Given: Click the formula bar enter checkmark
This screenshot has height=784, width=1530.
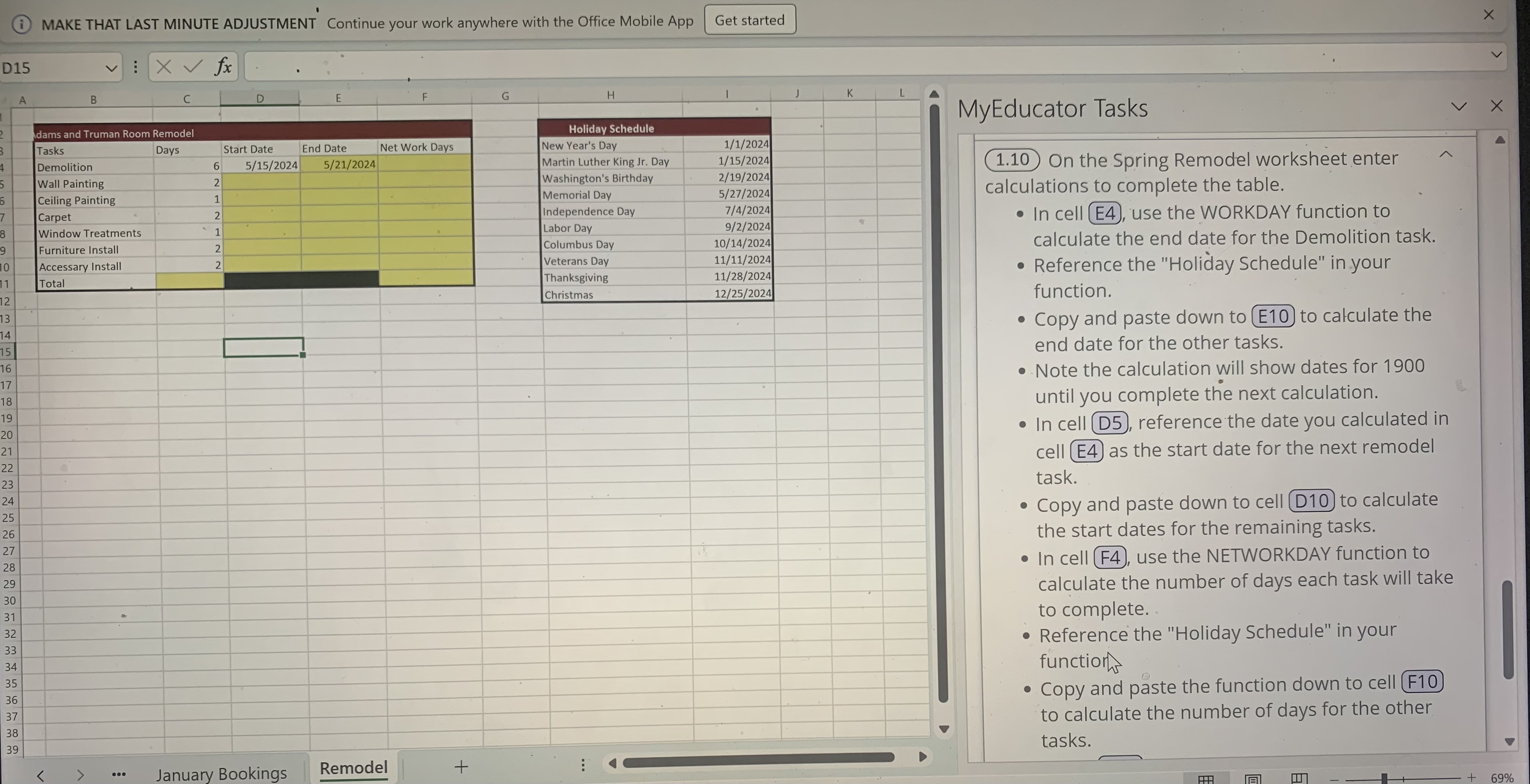Looking at the screenshot, I should click(192, 66).
